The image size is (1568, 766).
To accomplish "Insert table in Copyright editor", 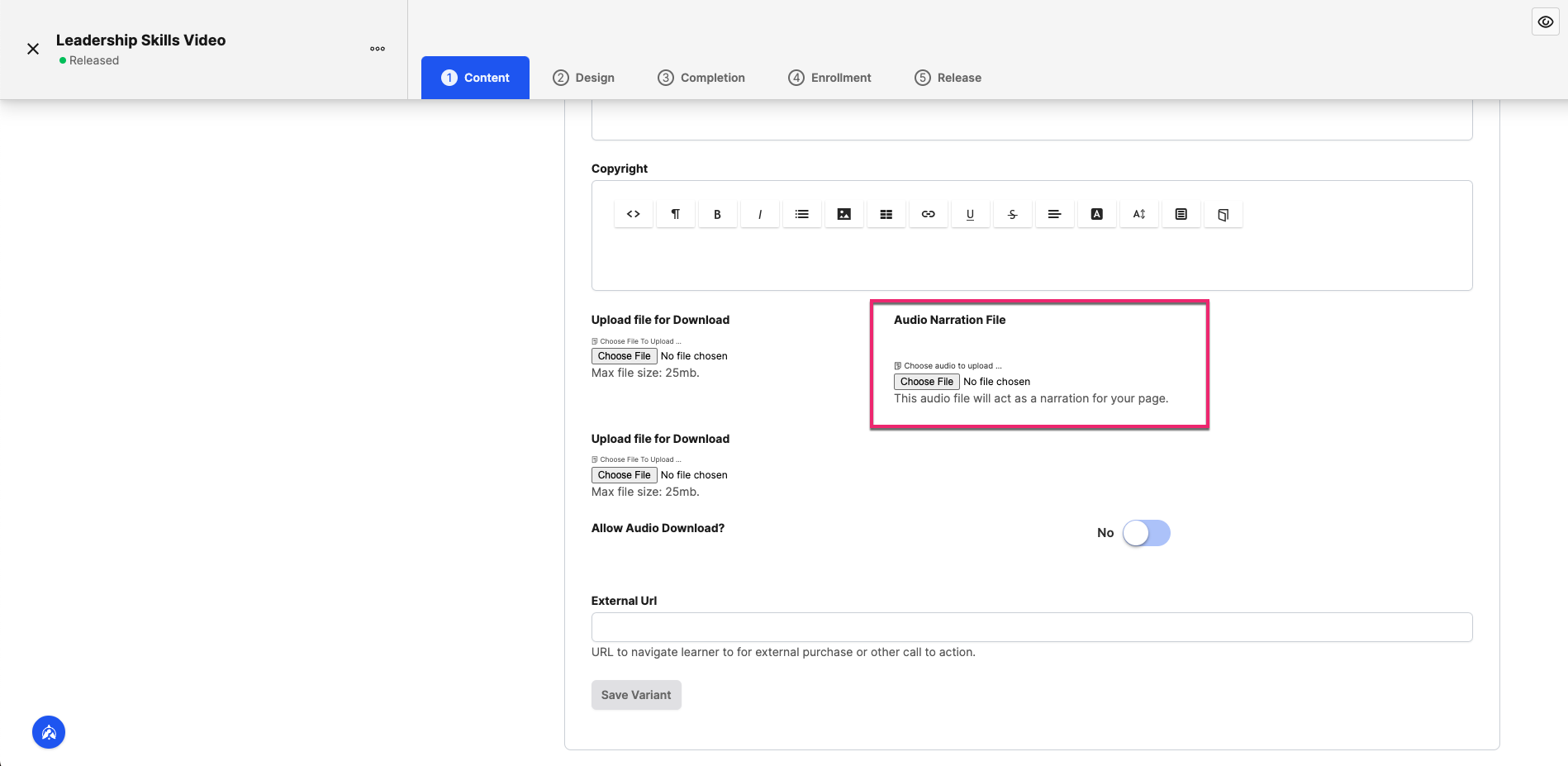I will click(x=886, y=214).
